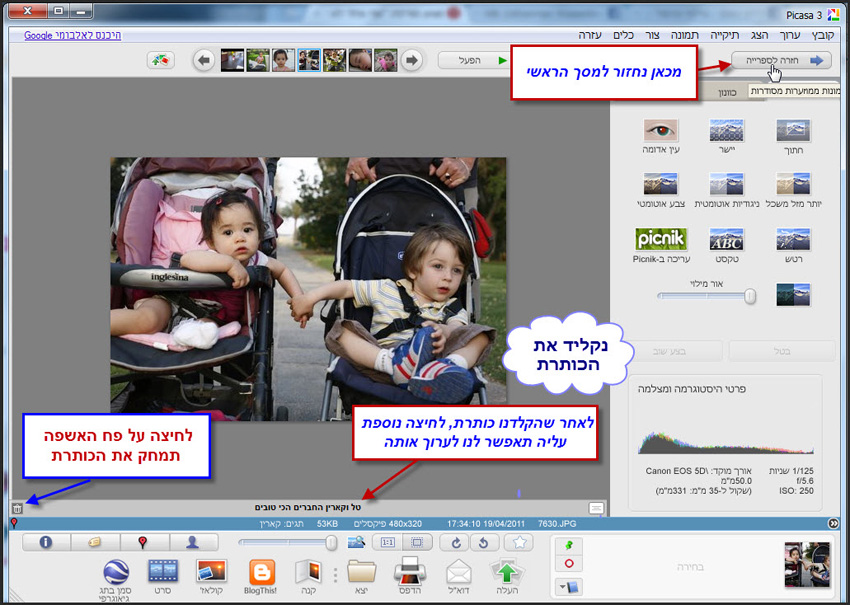Switch to the כוונון (Tuning) tab

(x=726, y=92)
